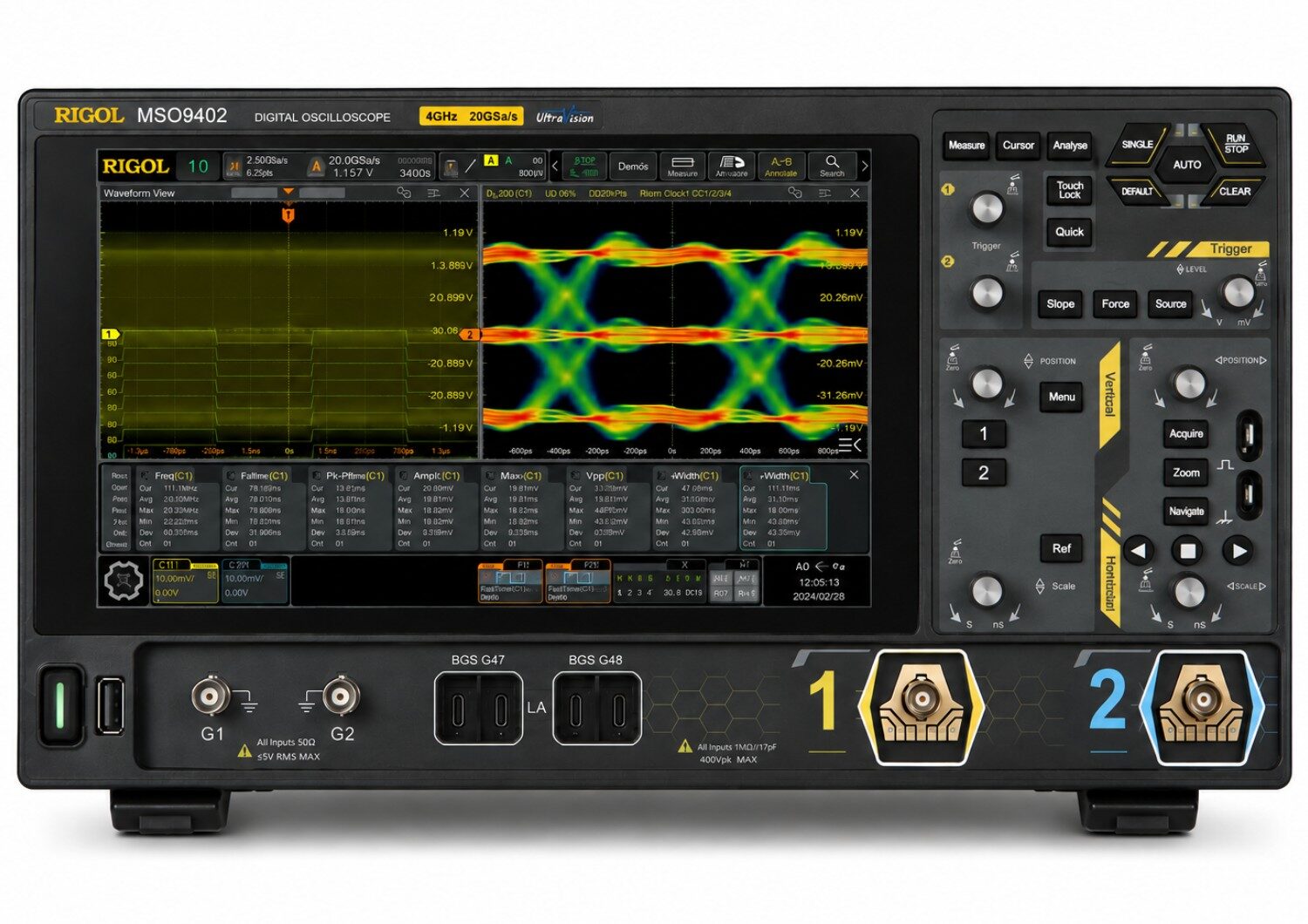Close the measurement results bar
This screenshot has height=924, width=1308.
pyautogui.click(x=854, y=475)
